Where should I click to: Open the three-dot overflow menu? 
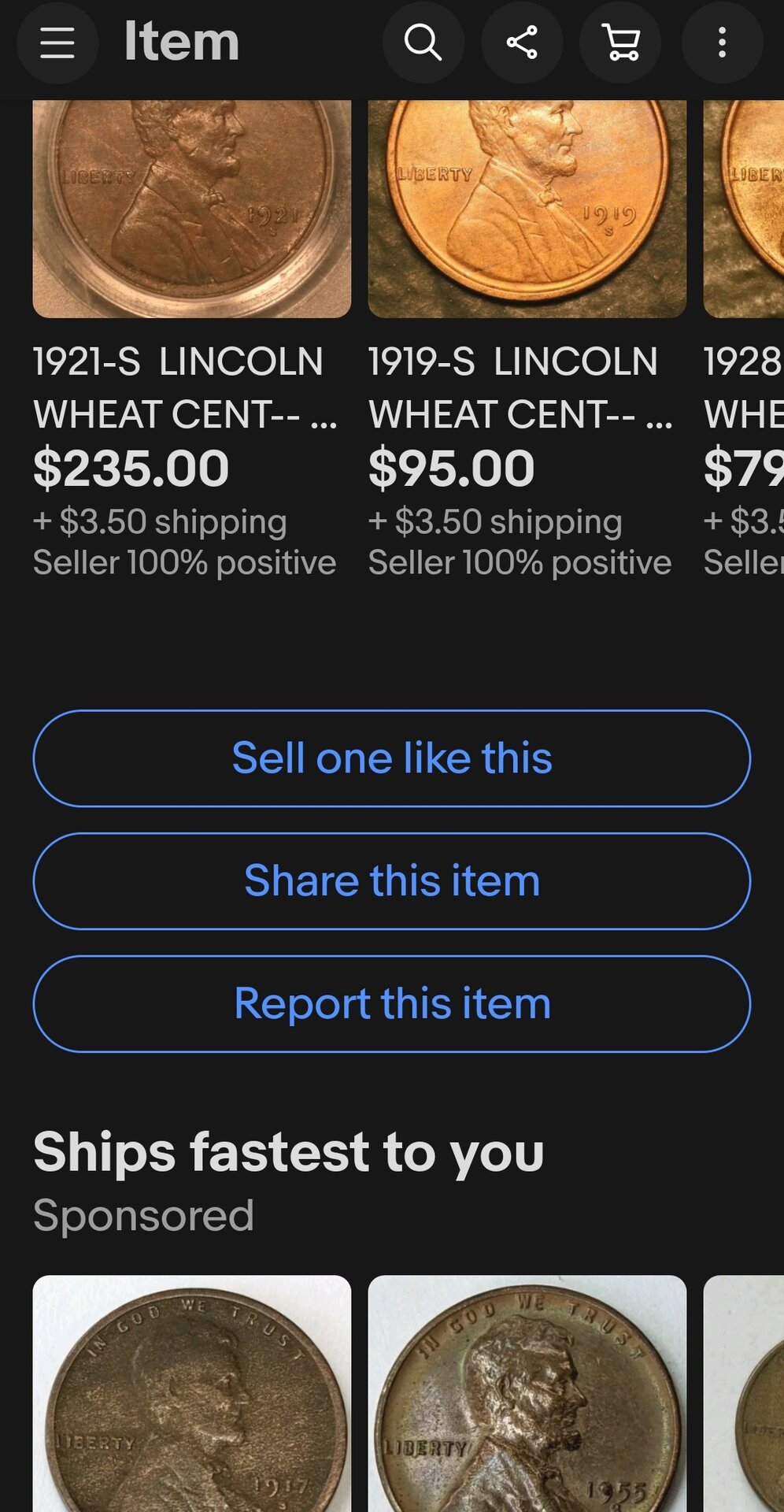(x=722, y=43)
